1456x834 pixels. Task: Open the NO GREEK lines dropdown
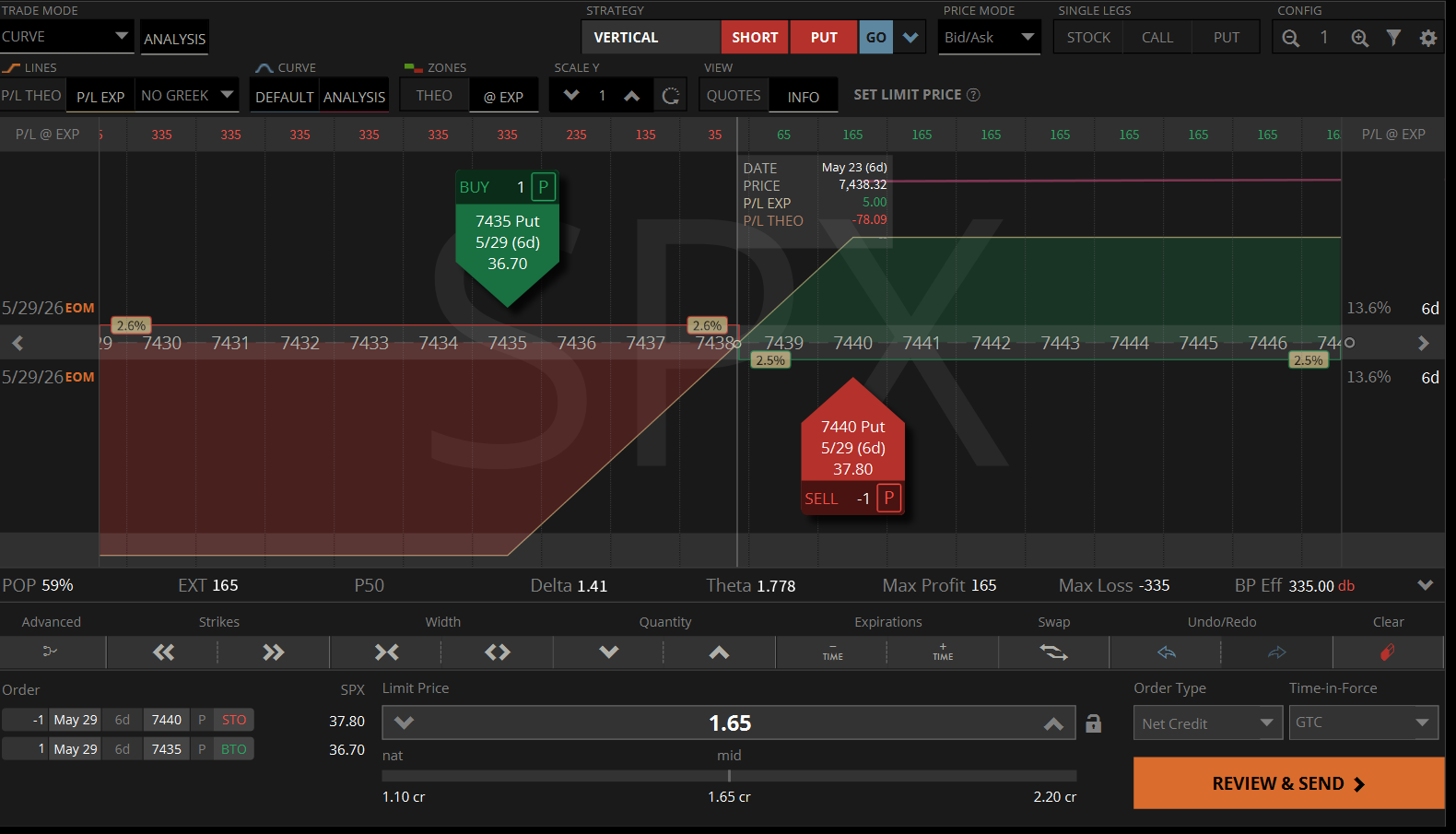(187, 96)
